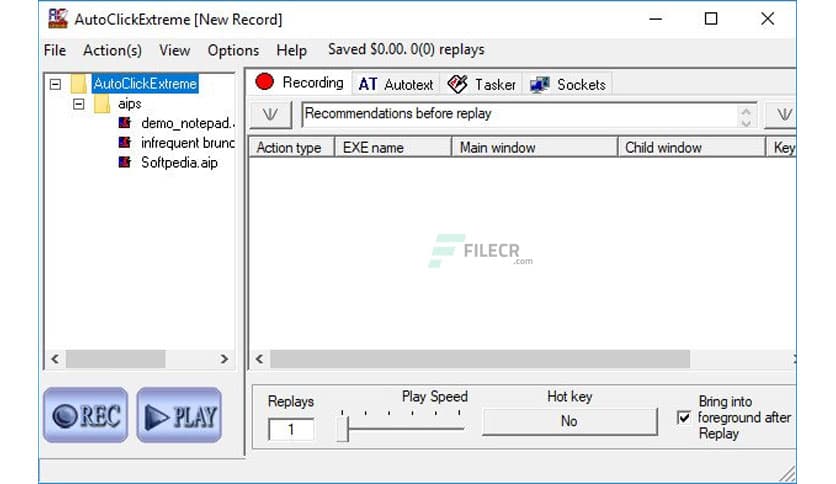Minimize the AutoClickExtreme window

pos(656,19)
